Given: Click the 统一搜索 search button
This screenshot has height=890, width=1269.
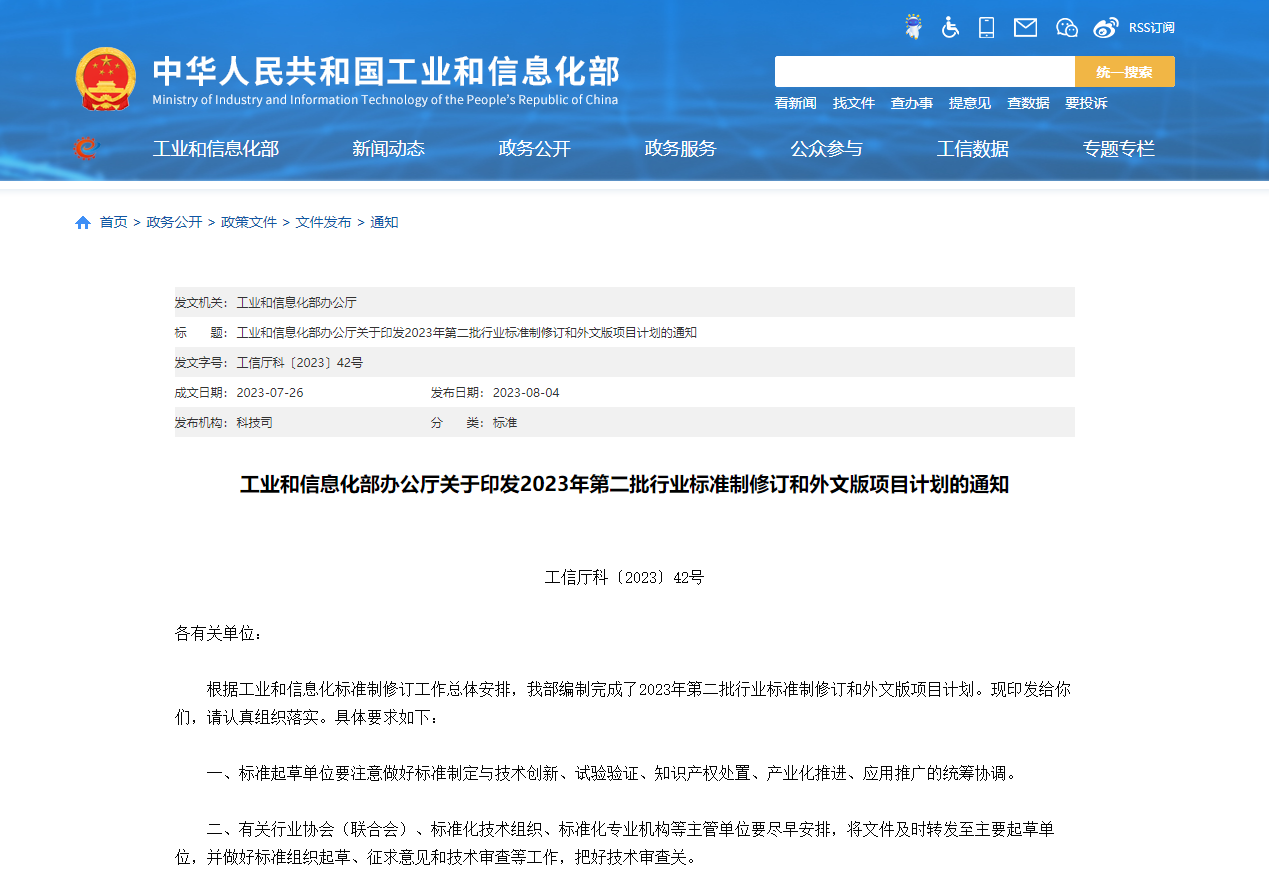Looking at the screenshot, I should [x=1125, y=72].
